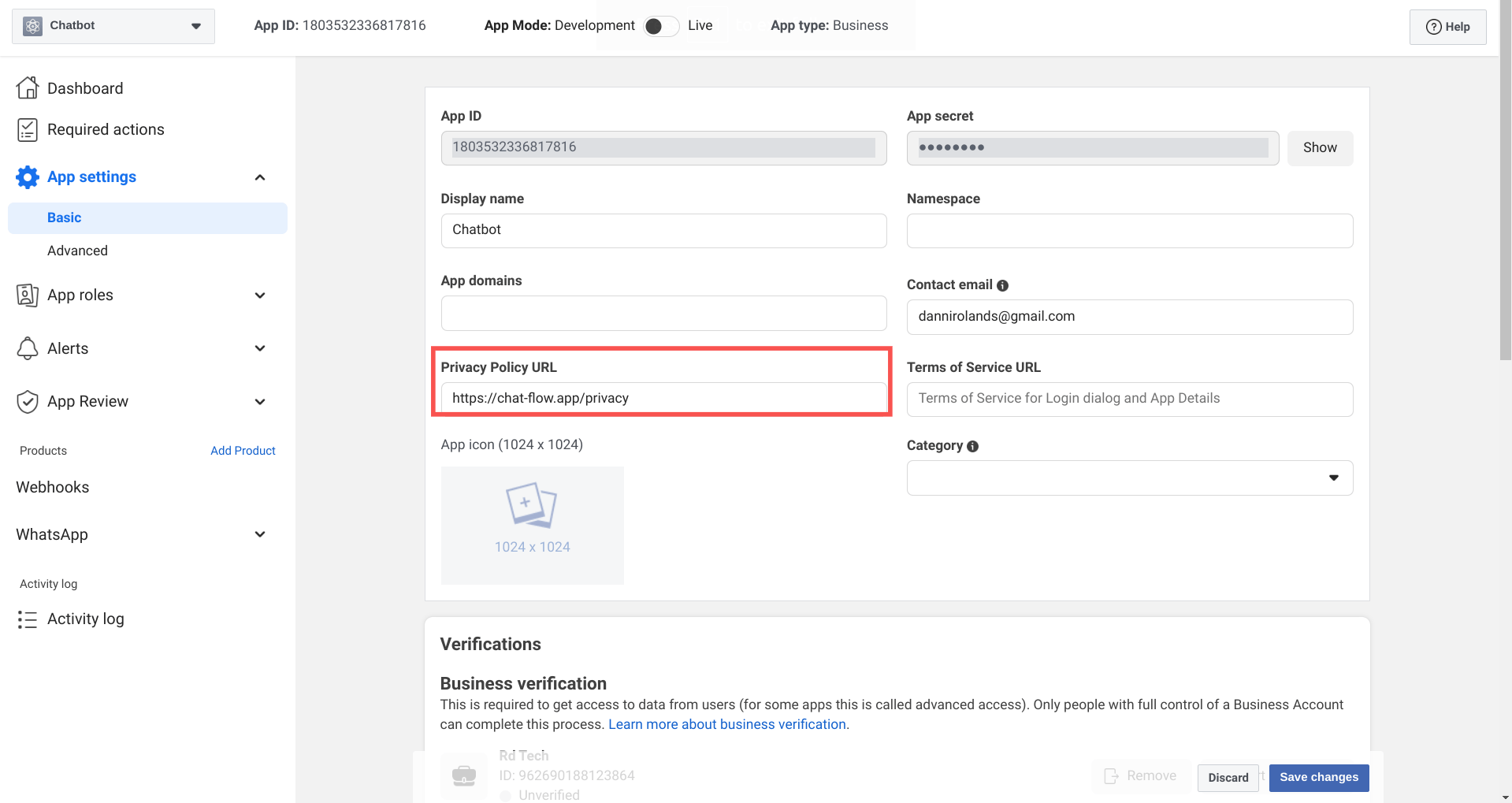The height and width of the screenshot is (803, 1512).
Task: Open Learn more about business verification link
Action: point(727,724)
